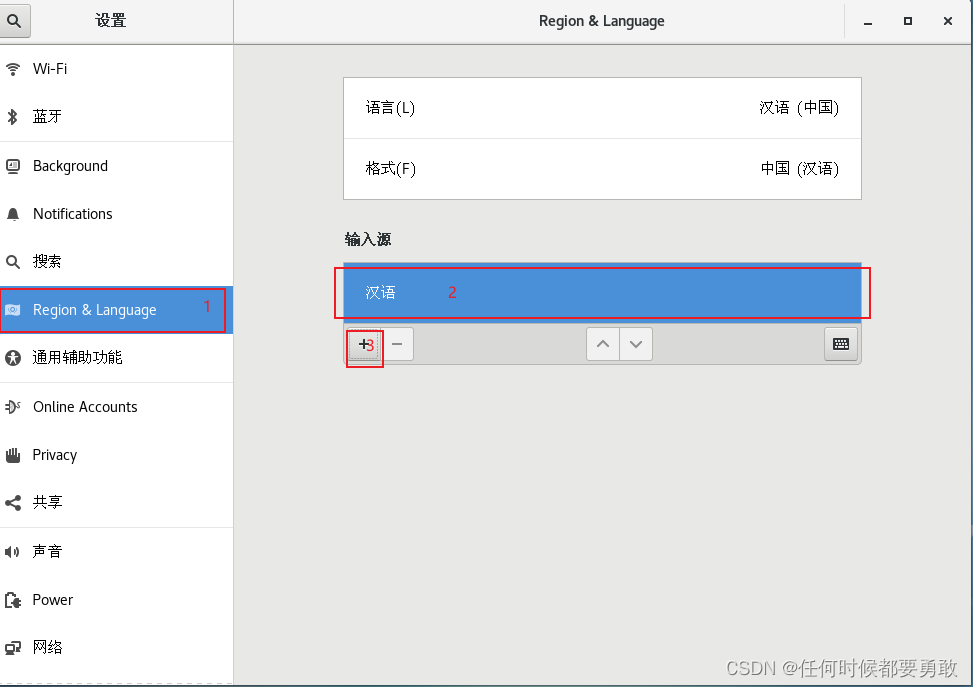Open the 声音 sound panel
Screen dimensions: 973x687
(117, 551)
